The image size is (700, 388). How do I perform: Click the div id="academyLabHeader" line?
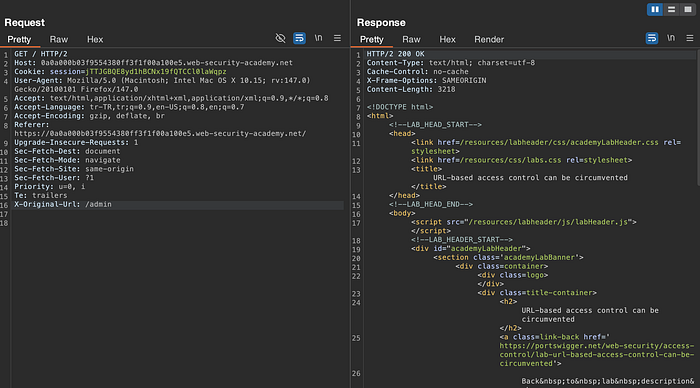click(x=471, y=249)
